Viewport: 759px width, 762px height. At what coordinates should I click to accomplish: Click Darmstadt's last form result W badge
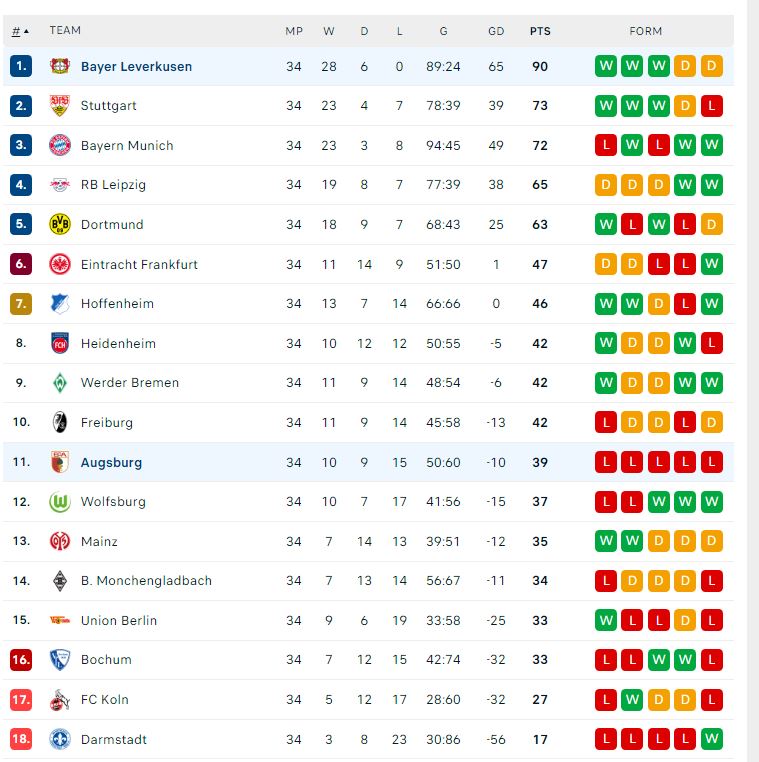tap(711, 739)
